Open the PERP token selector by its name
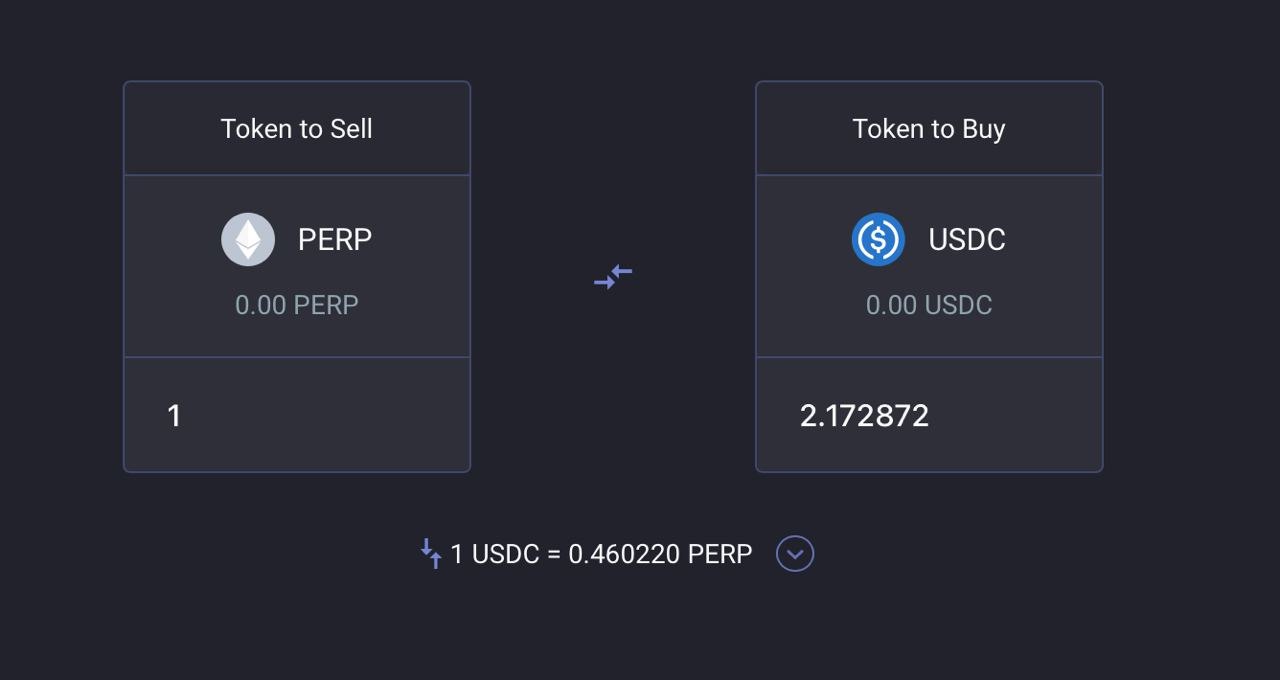This screenshot has width=1280, height=680. (x=335, y=240)
